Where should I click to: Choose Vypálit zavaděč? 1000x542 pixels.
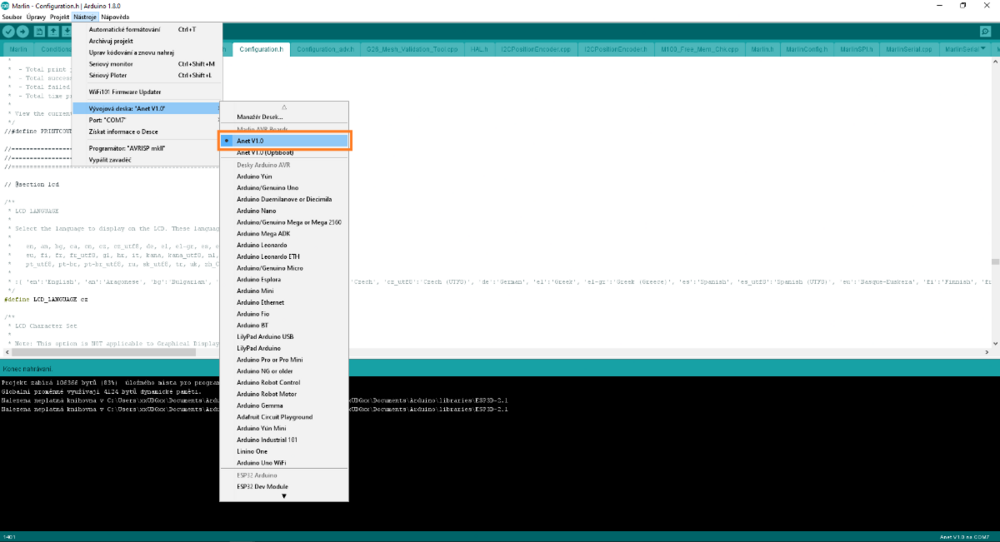(147, 159)
